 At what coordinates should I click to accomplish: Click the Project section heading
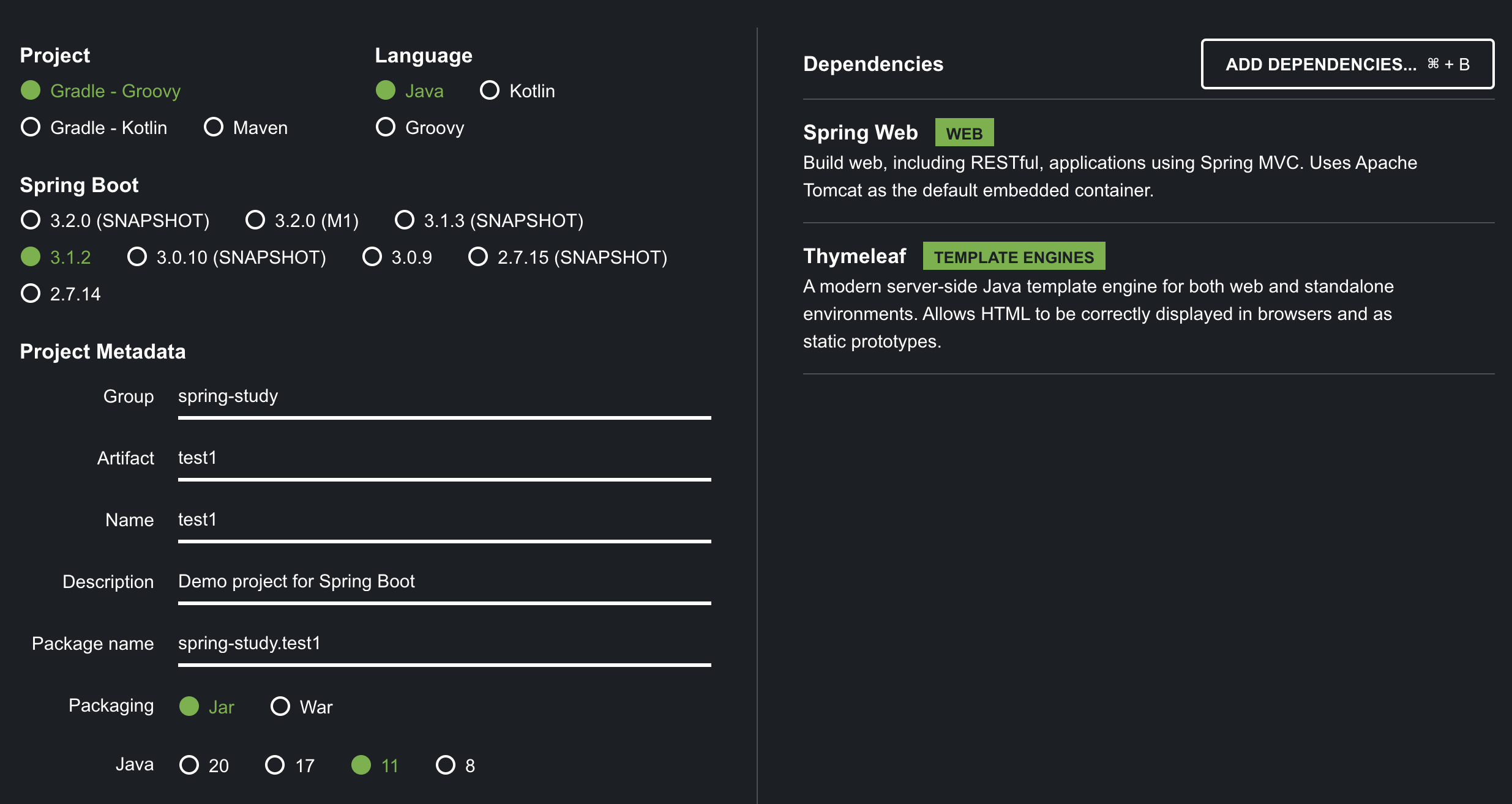tap(55, 56)
